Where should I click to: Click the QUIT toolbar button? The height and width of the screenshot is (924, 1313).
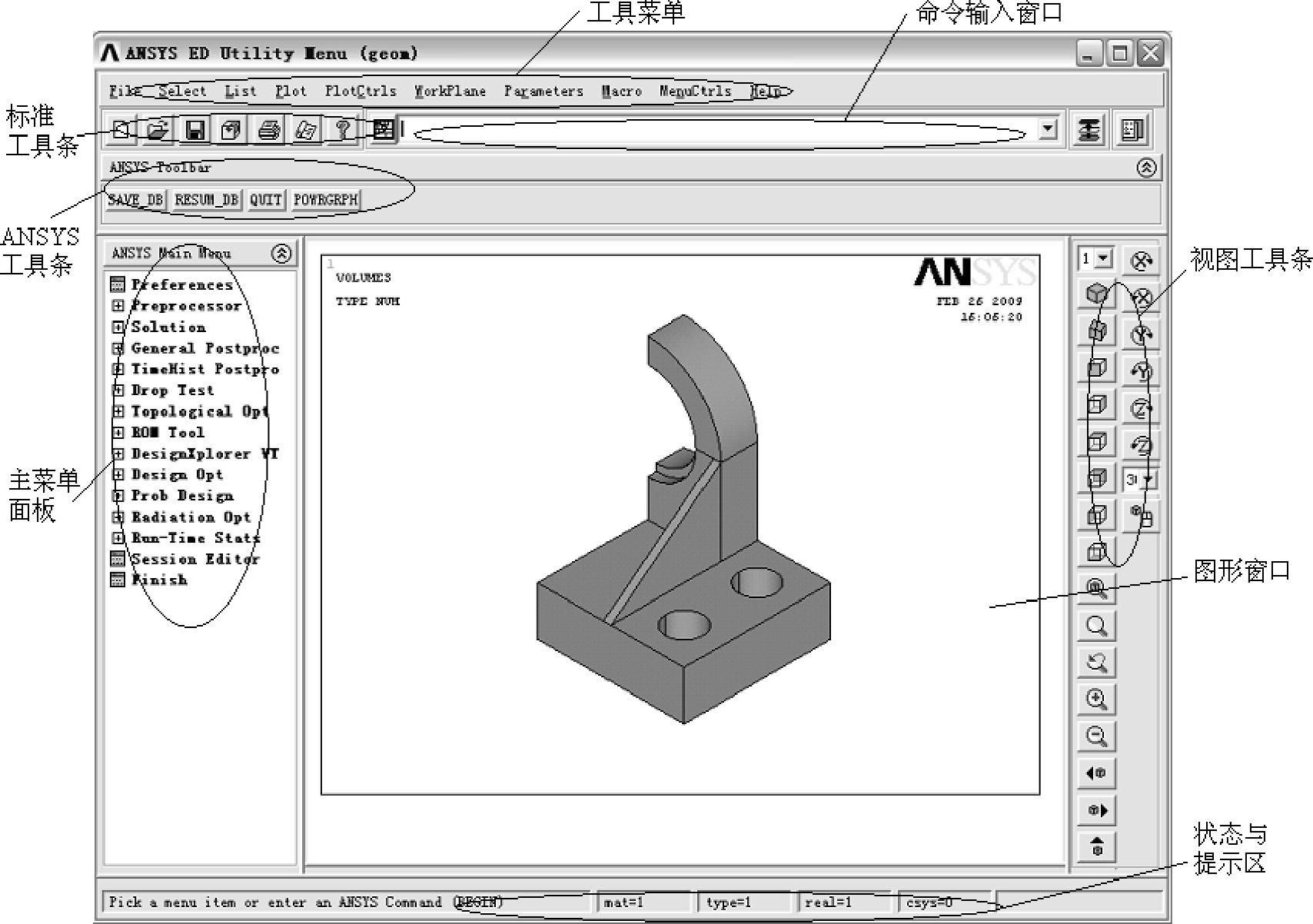[265, 200]
